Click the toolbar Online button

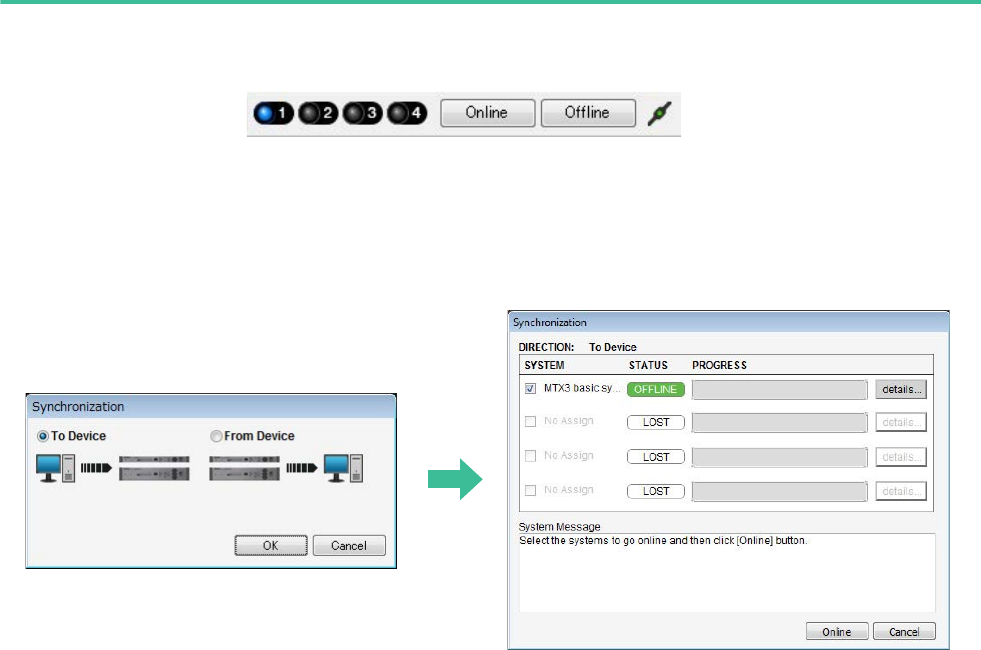click(487, 113)
